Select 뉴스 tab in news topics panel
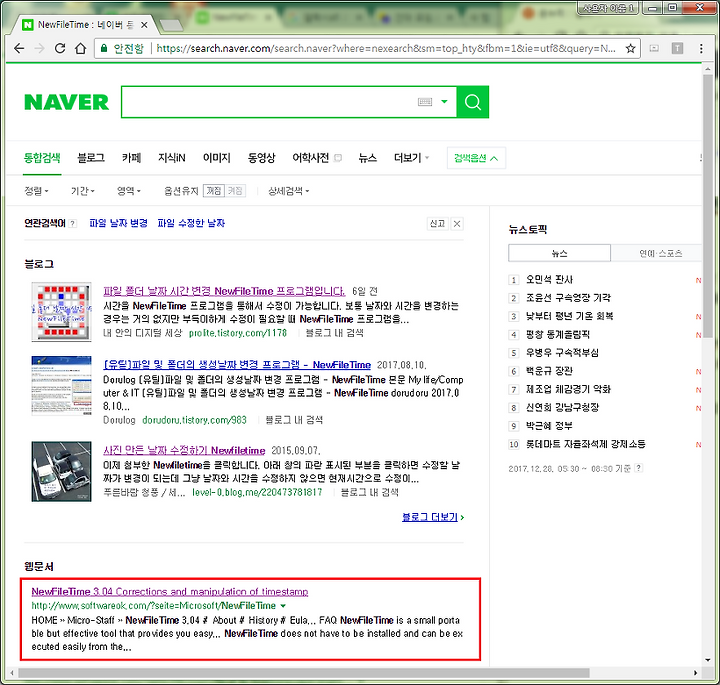 click(x=559, y=253)
